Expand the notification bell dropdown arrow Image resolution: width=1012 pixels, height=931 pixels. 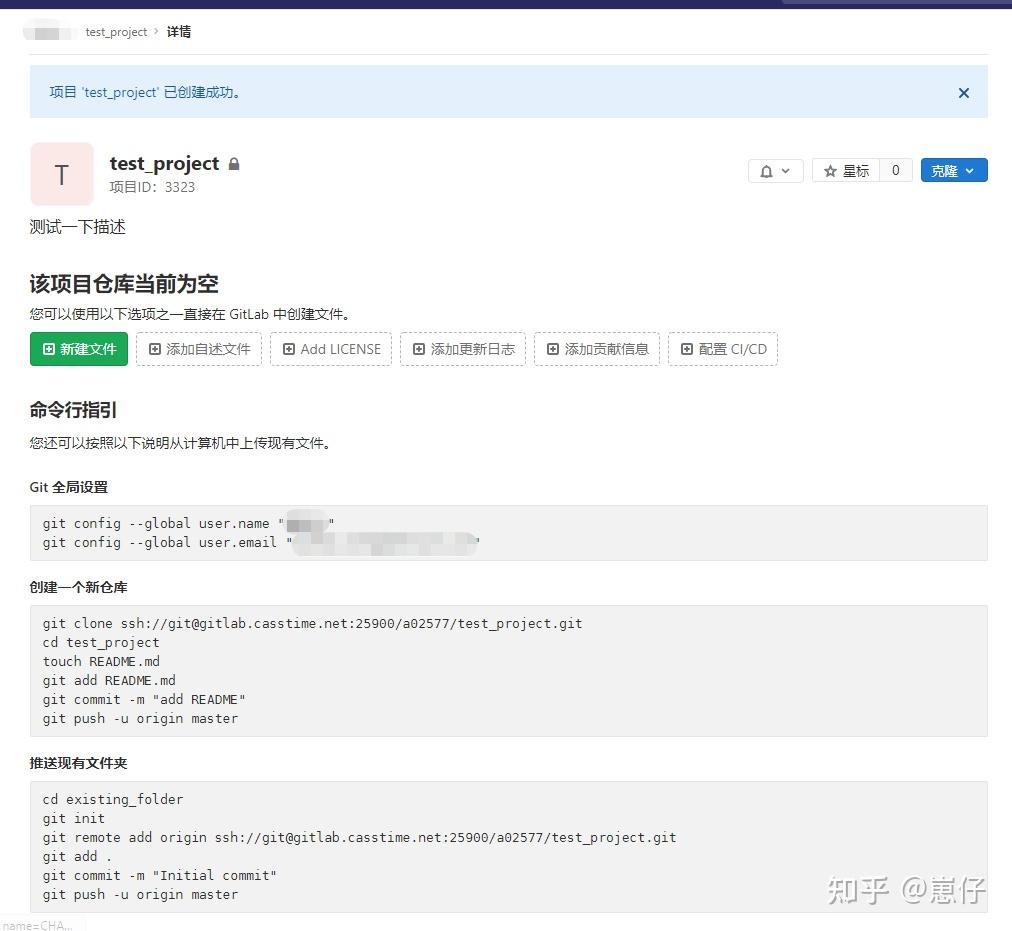785,170
